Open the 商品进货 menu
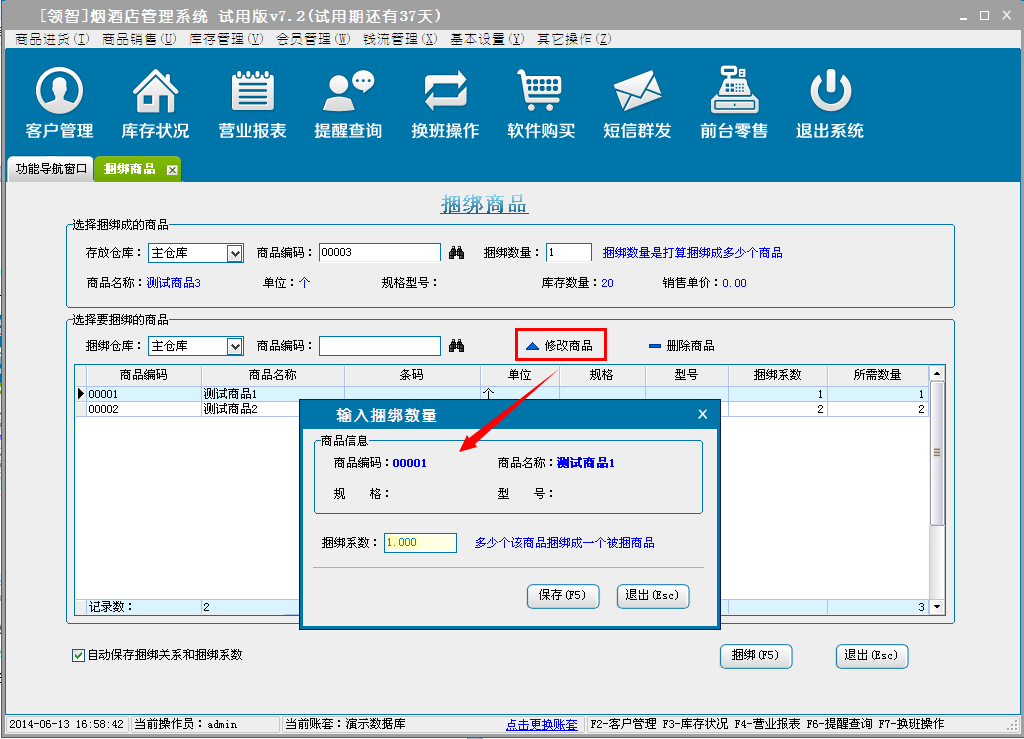The image size is (1024, 739). coord(52,39)
